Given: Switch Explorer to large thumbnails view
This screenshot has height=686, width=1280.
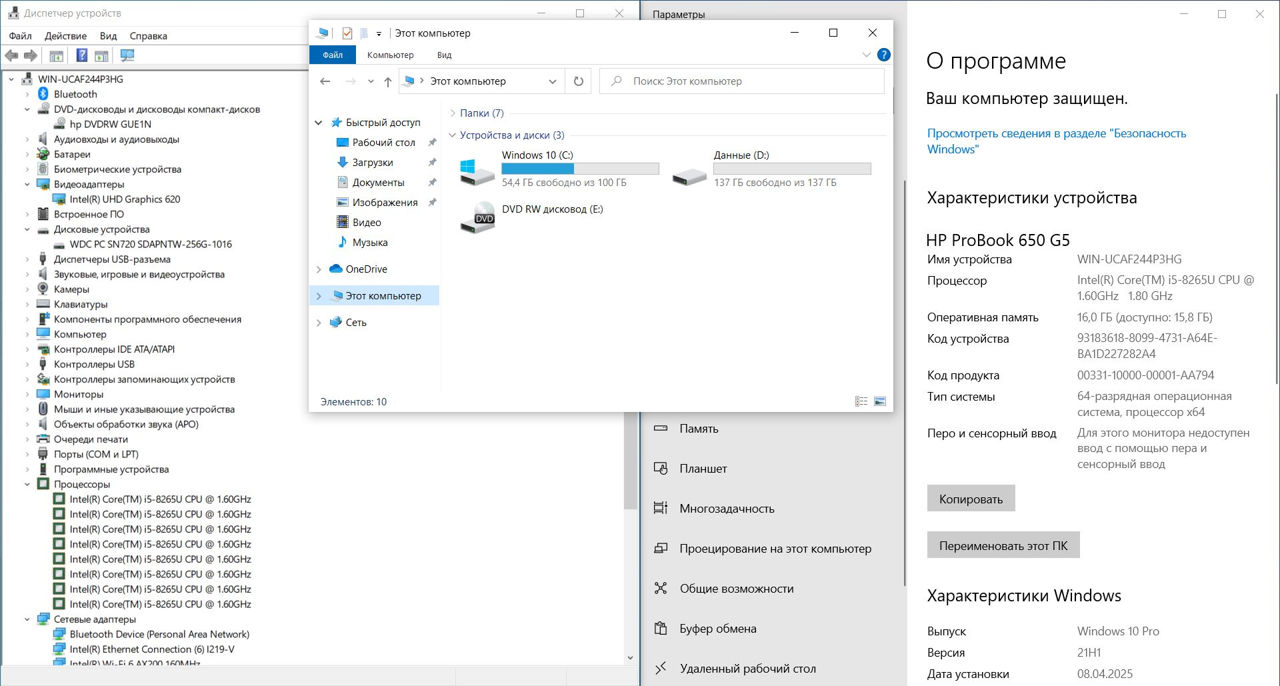Looking at the screenshot, I should 880,402.
